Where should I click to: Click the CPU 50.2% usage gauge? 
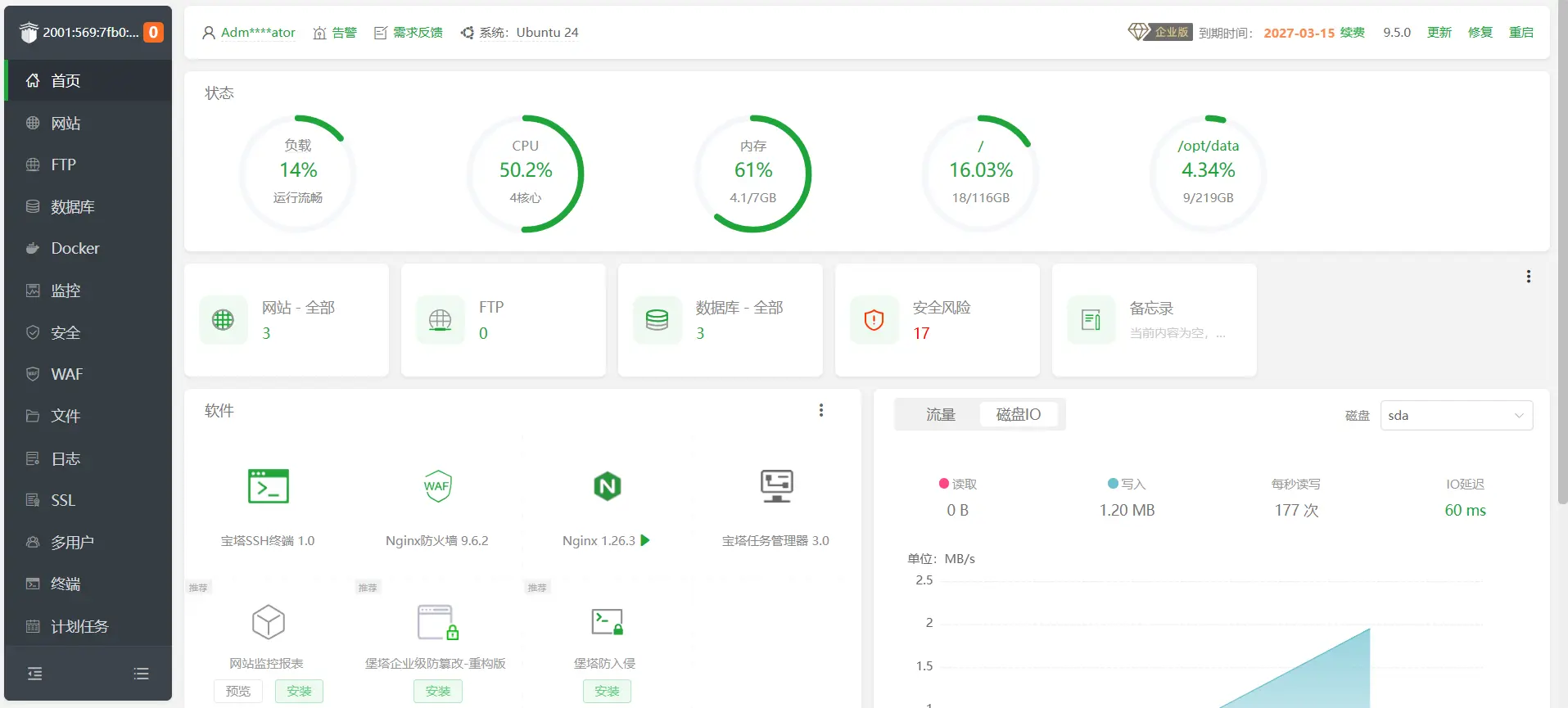526,174
